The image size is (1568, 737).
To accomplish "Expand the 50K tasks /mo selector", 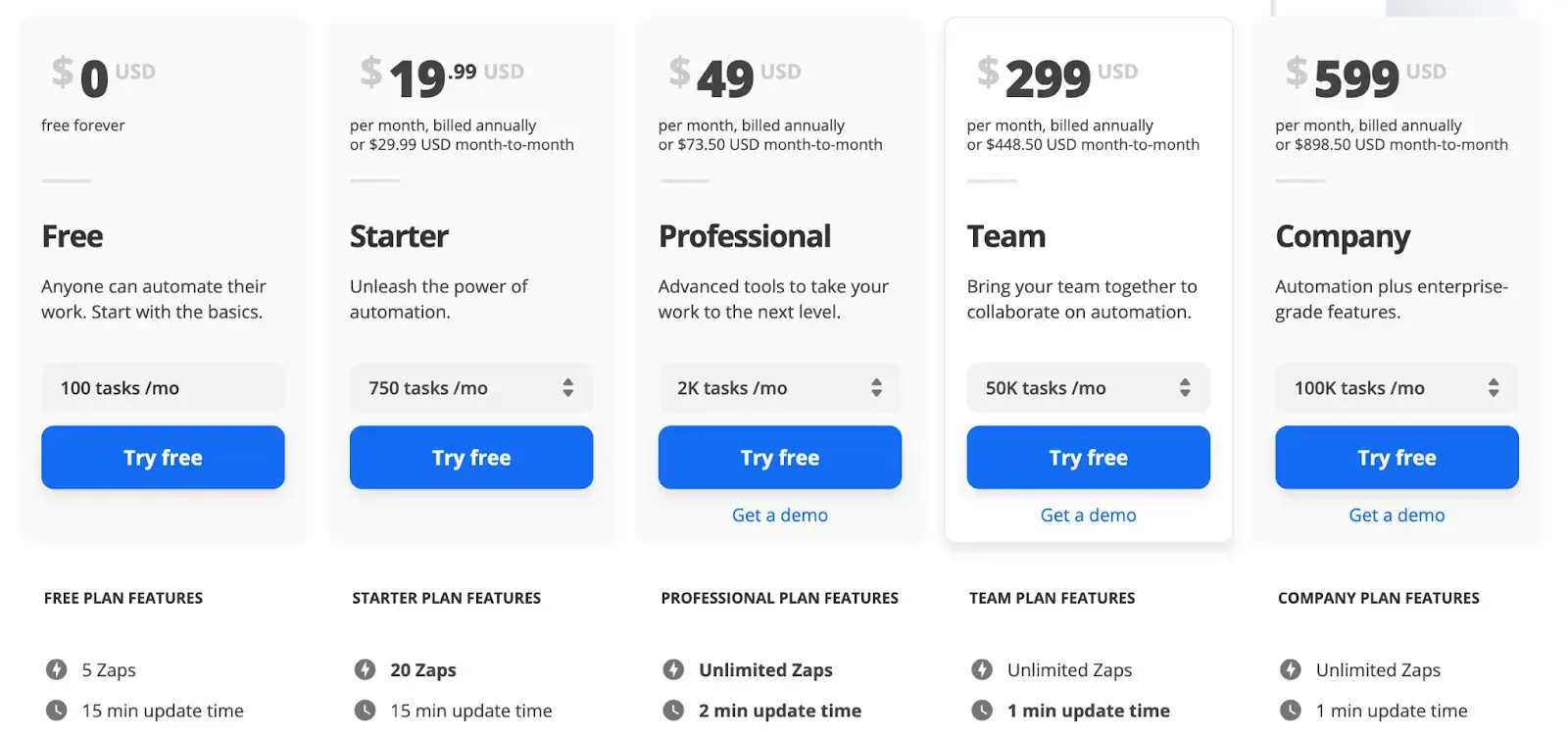I will click(1088, 388).
